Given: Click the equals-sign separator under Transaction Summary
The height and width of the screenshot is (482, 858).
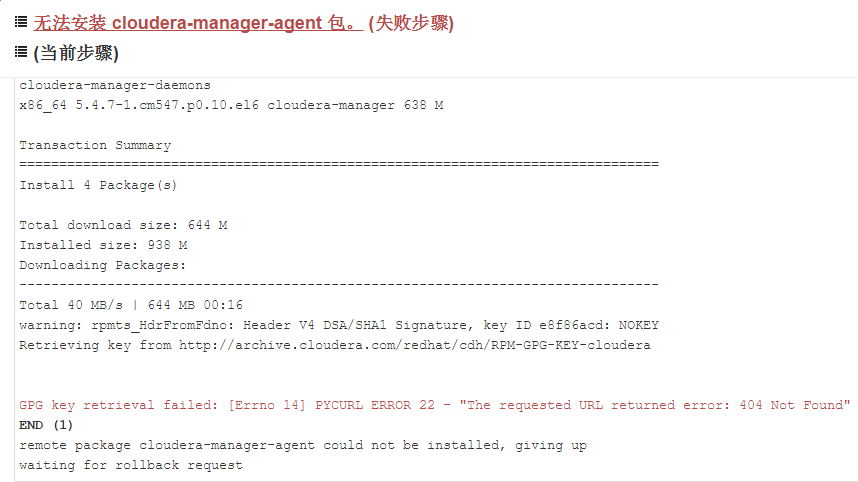Looking at the screenshot, I should 339,164.
